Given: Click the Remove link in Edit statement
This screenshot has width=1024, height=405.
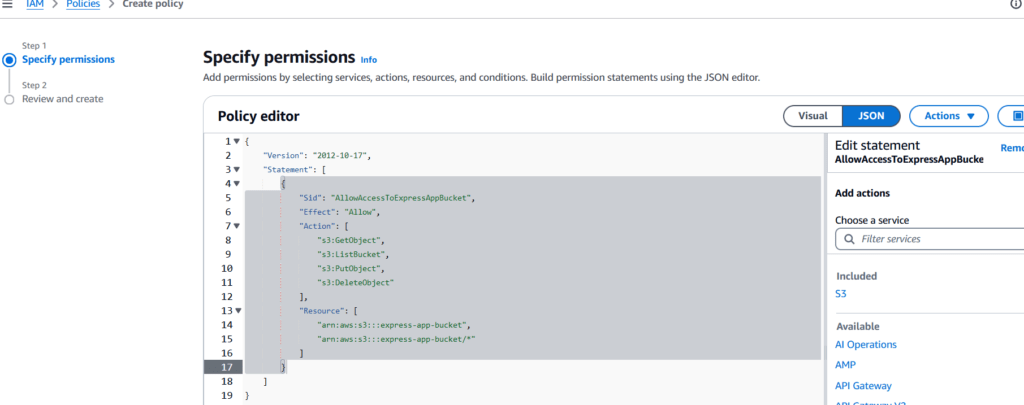Looking at the screenshot, I should [x=1012, y=148].
